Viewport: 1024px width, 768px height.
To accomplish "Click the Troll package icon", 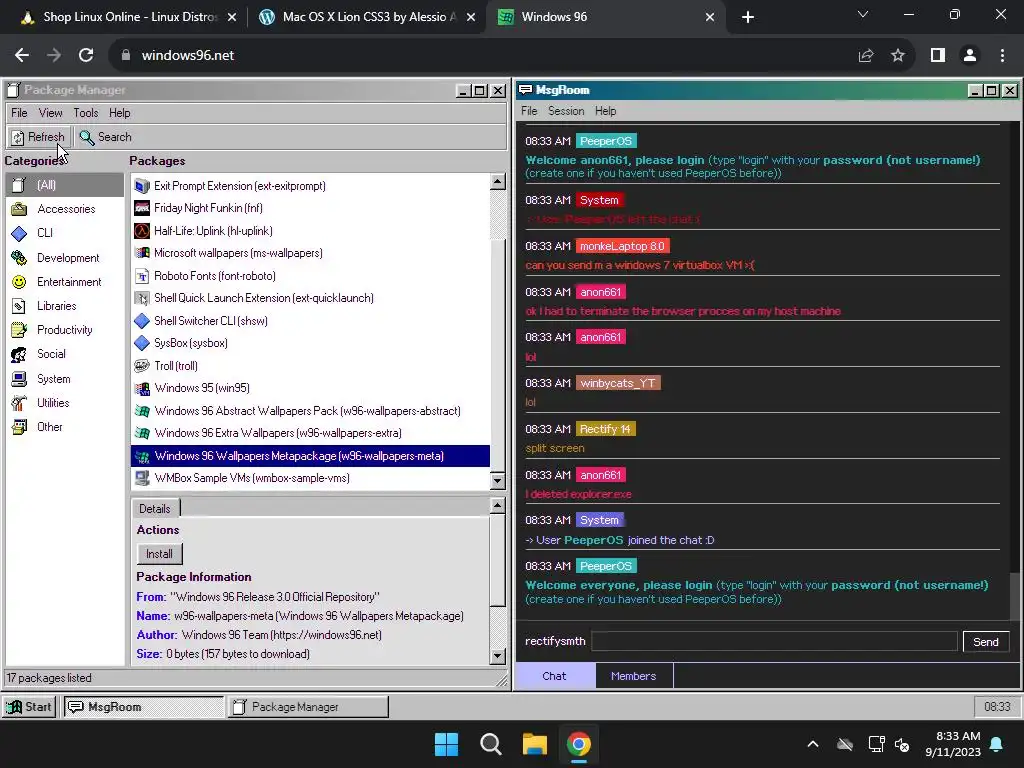I will [142, 366].
